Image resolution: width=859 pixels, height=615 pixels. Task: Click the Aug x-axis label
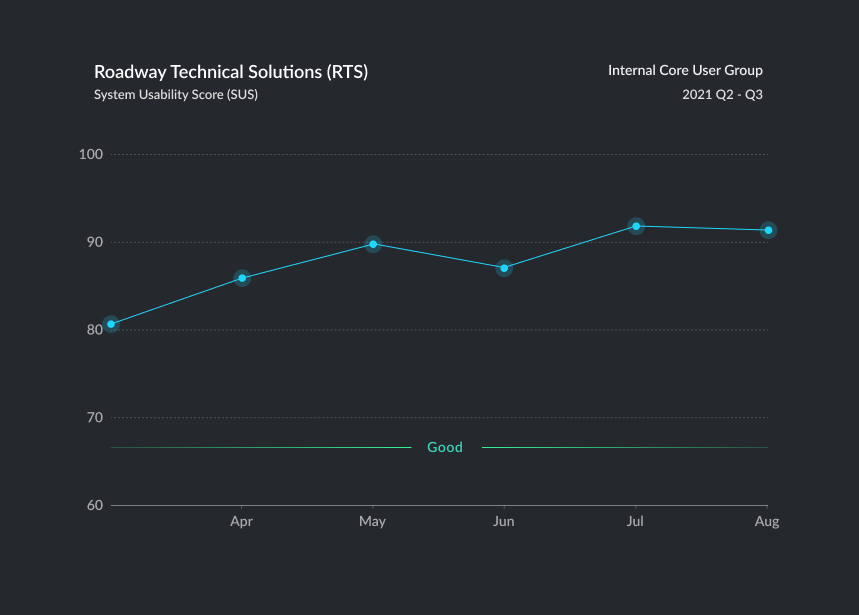tap(766, 522)
